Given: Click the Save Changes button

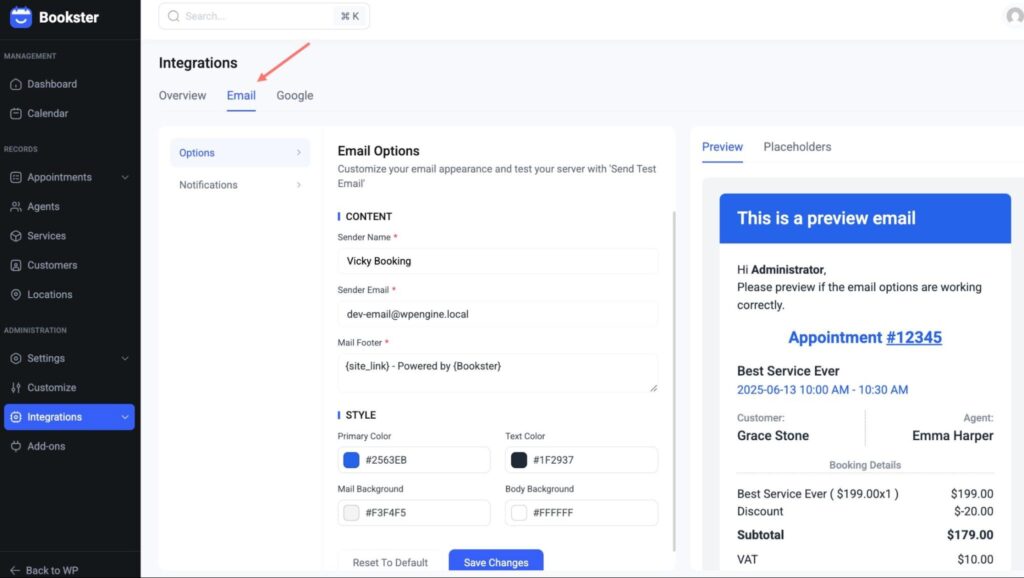Looking at the screenshot, I should pyautogui.click(x=496, y=562).
